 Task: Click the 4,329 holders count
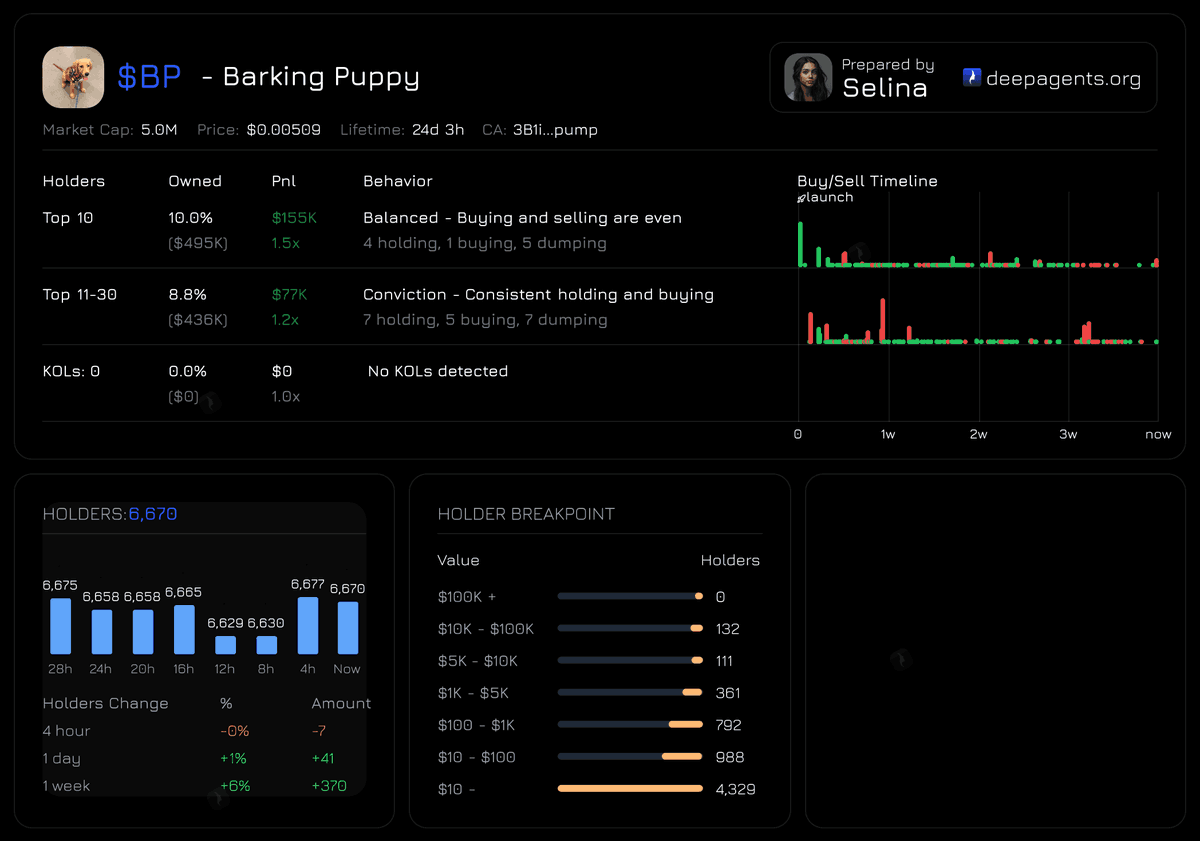735,789
